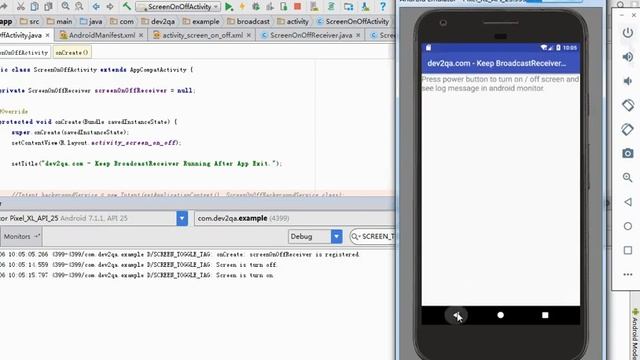Image resolution: width=640 pixels, height=360 pixels.
Task: Click the Find magnifier icon
Action: click(65, 6)
